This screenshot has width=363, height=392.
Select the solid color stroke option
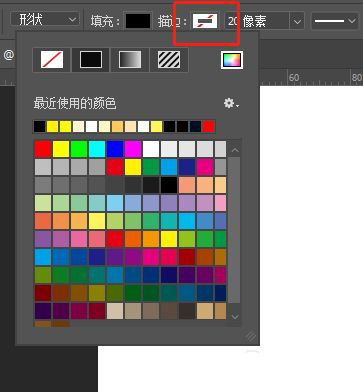pos(91,60)
